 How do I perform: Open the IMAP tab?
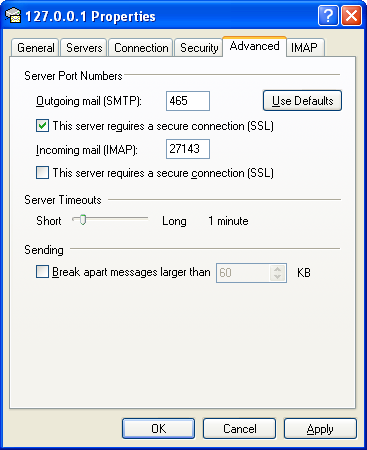(304, 48)
